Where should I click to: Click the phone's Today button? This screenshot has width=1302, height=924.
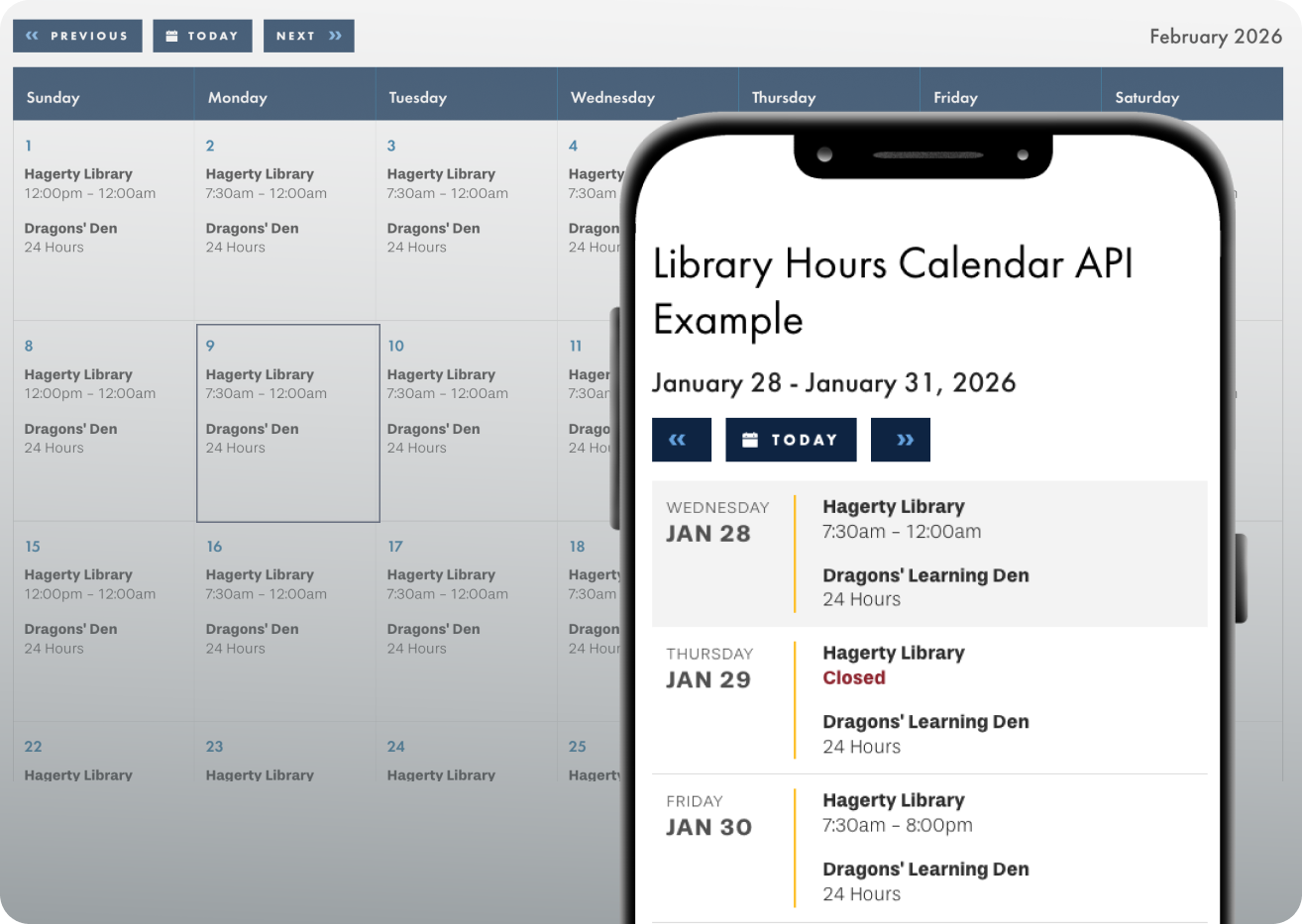tap(791, 440)
